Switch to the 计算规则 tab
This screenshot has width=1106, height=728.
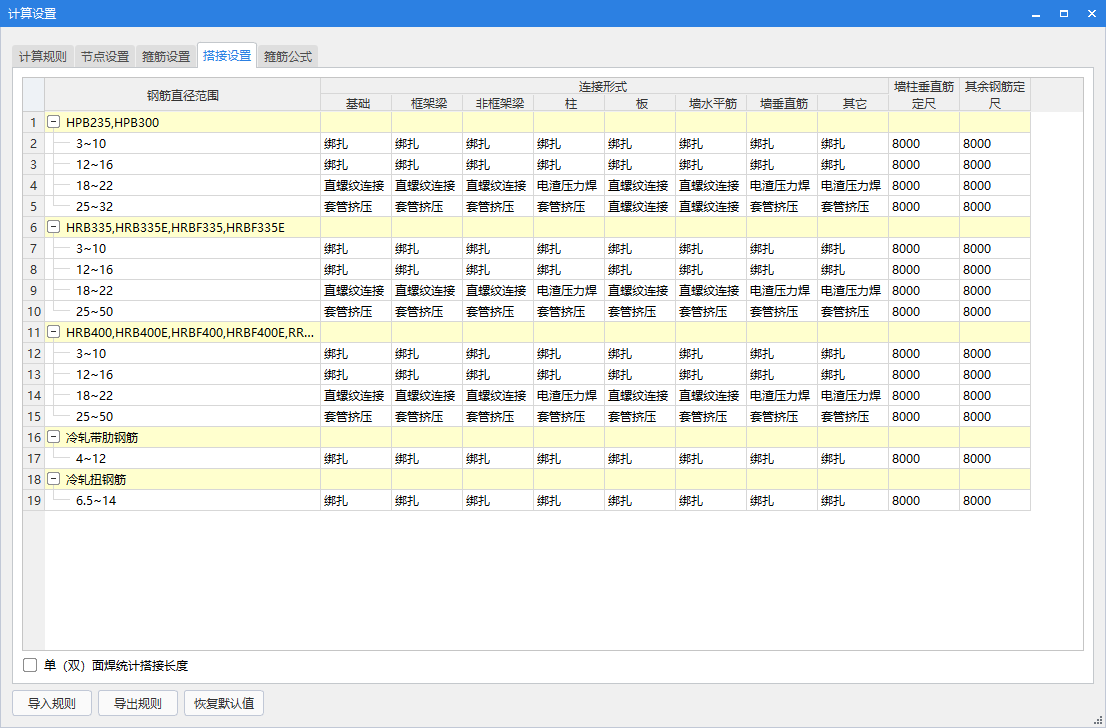click(43, 56)
